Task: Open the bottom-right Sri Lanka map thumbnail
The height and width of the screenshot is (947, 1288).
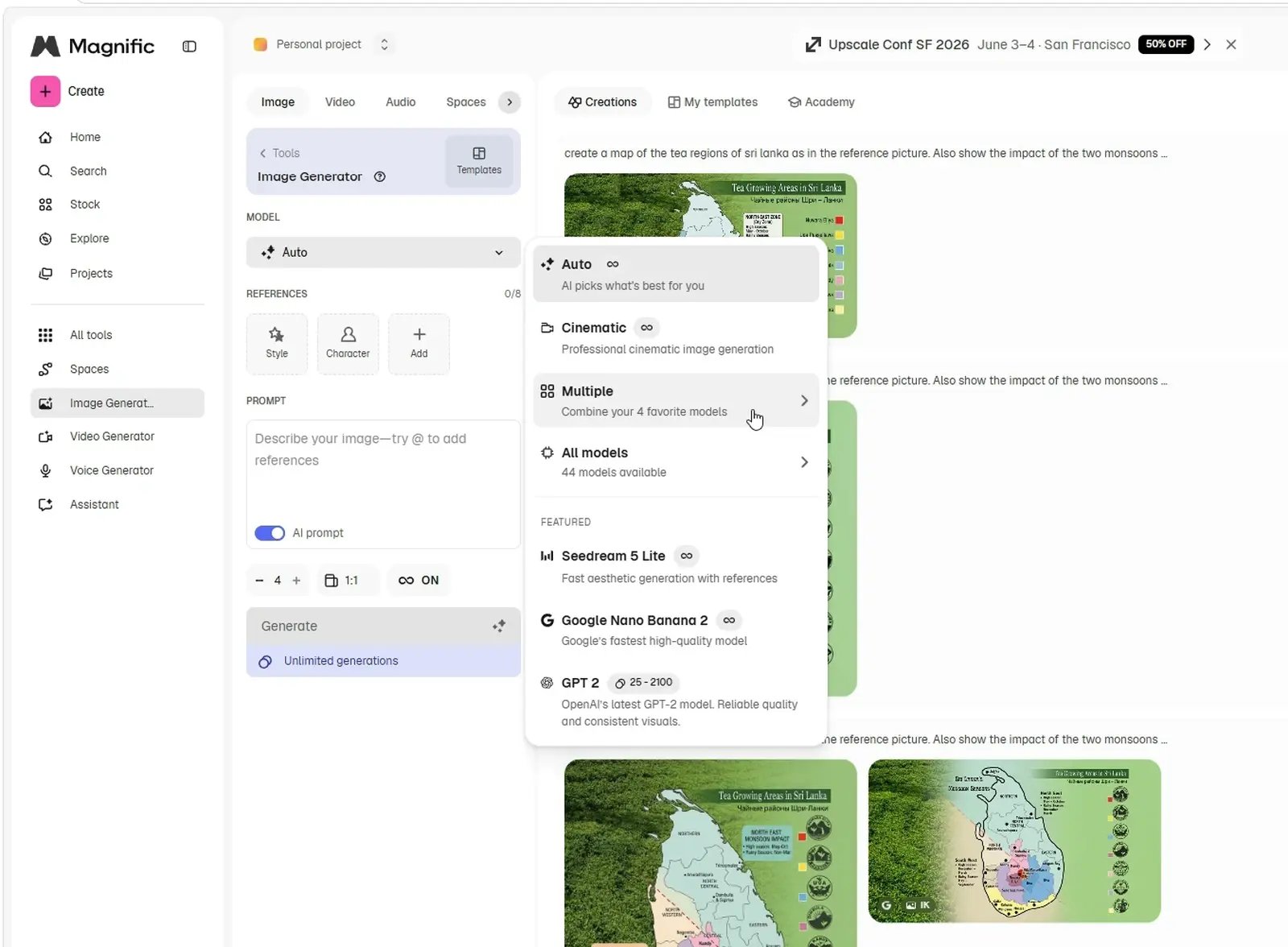Action: pos(1014,841)
